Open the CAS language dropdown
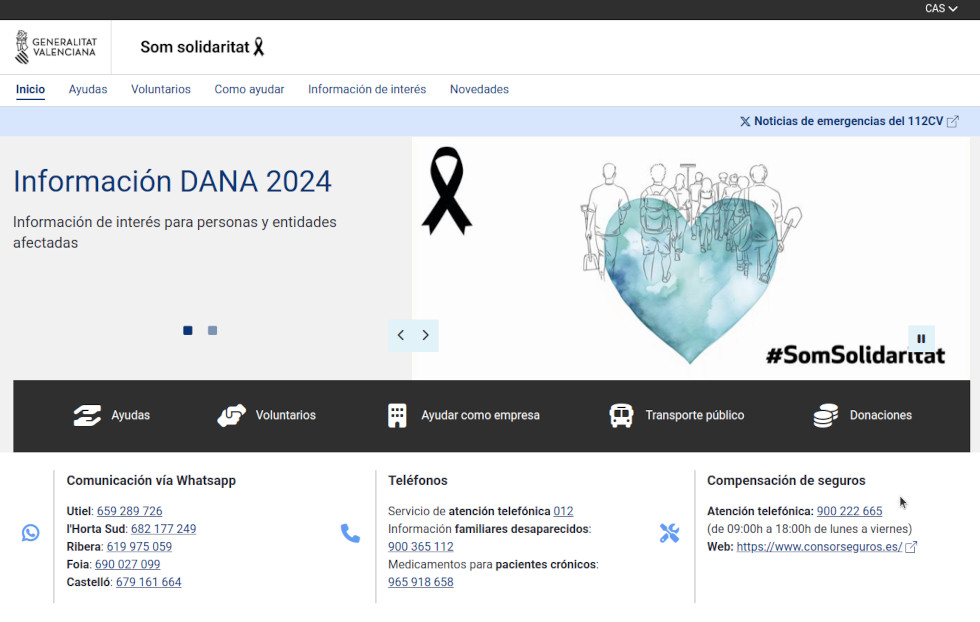 [x=940, y=9]
